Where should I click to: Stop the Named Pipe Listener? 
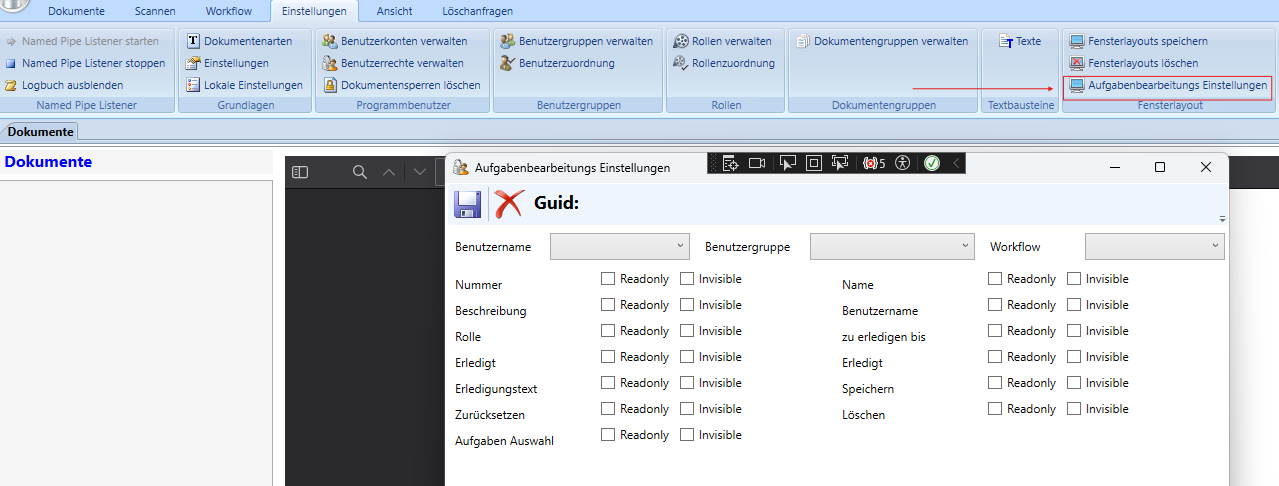click(85, 63)
